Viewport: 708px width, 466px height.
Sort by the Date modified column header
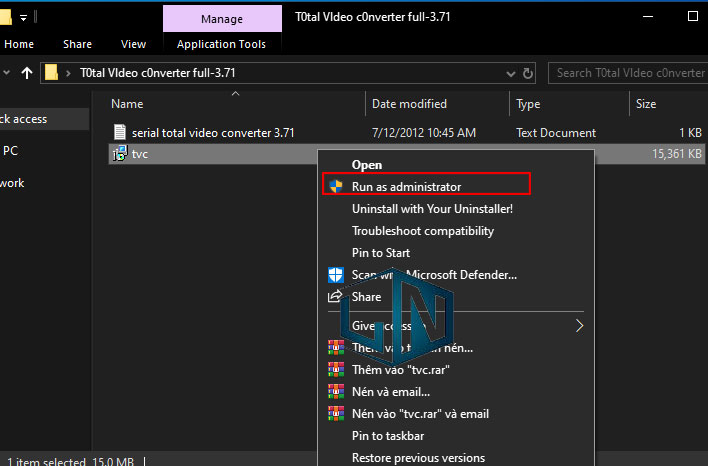409,104
